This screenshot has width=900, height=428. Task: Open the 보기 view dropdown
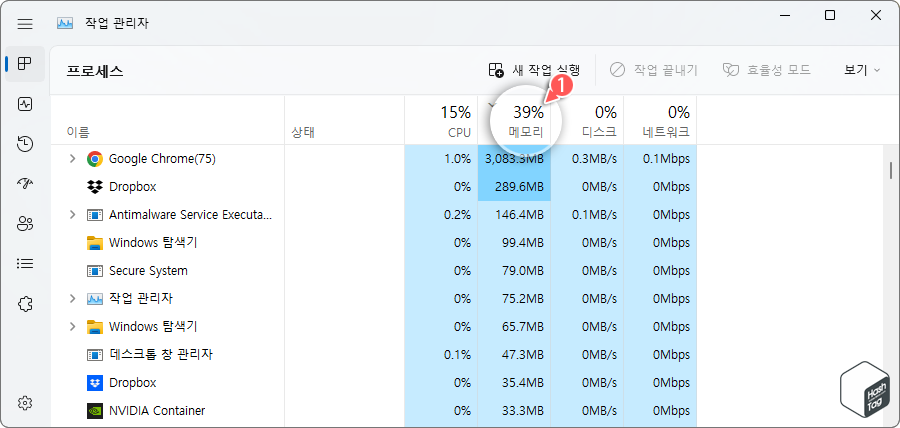click(x=862, y=70)
